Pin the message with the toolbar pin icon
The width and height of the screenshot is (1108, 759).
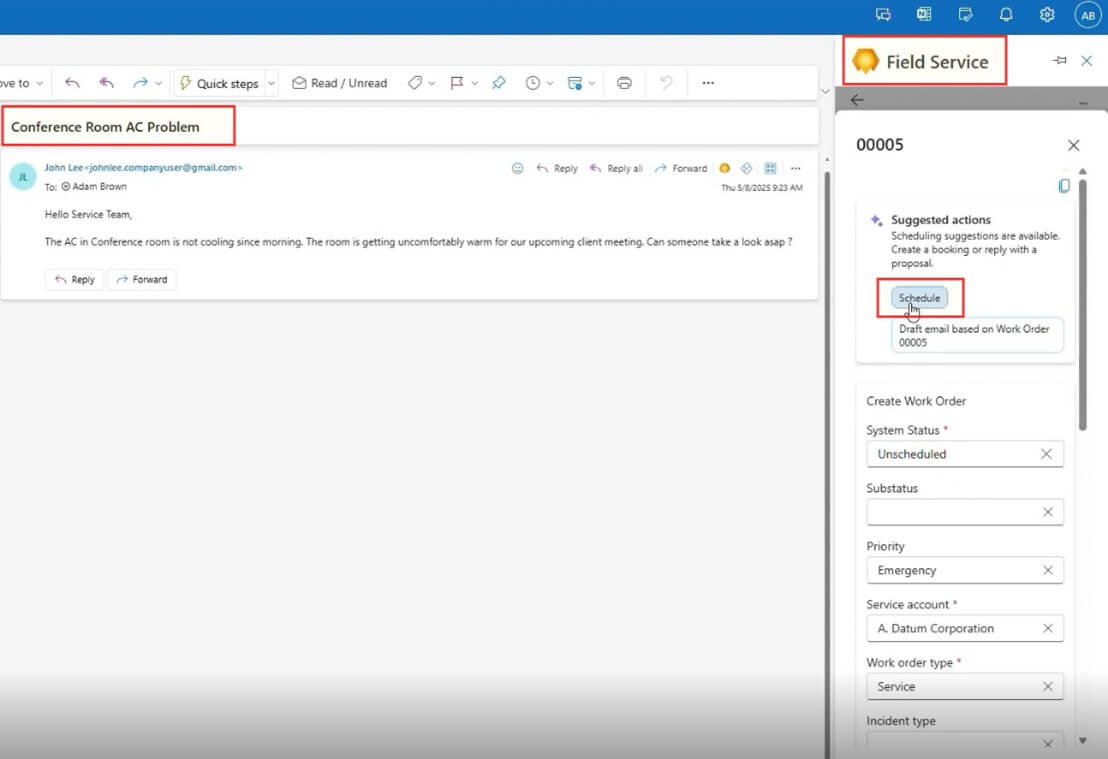[499, 83]
